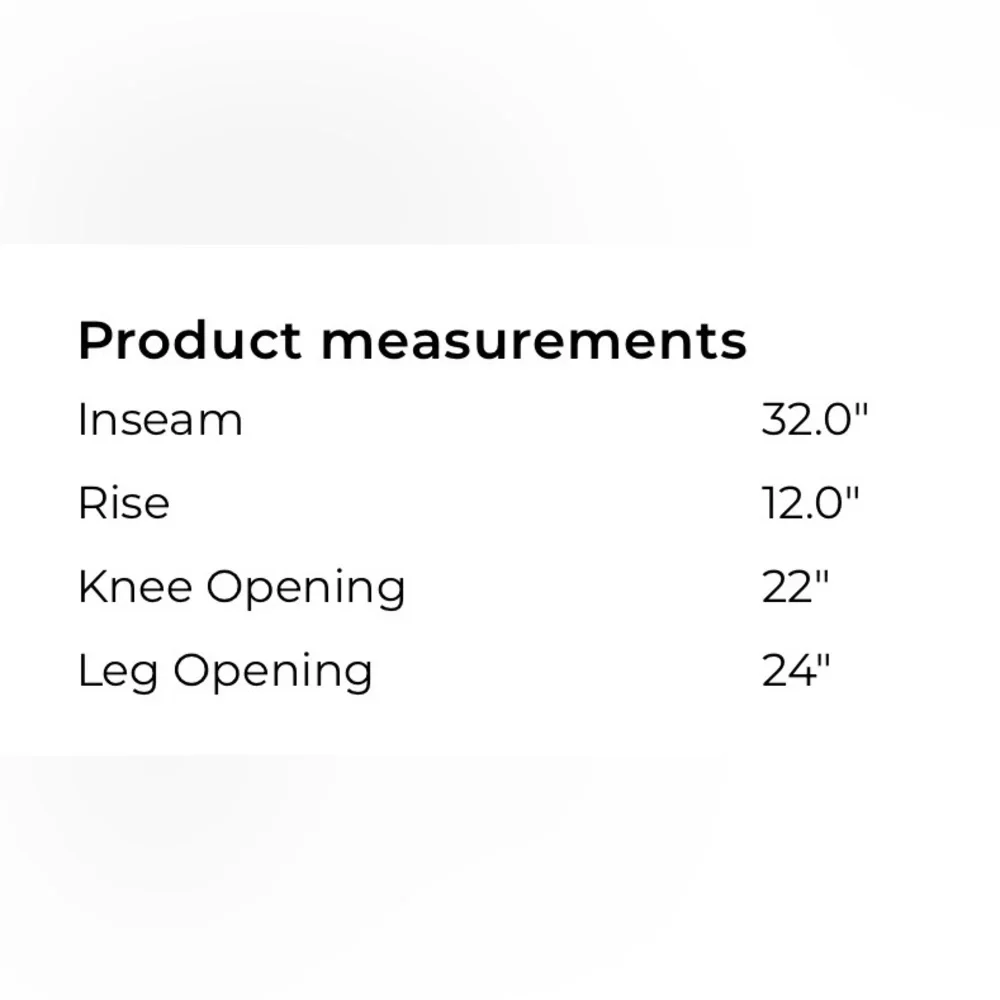Click the inch mark after 24
This screenshot has height=1000, width=1000.
pos(823,661)
